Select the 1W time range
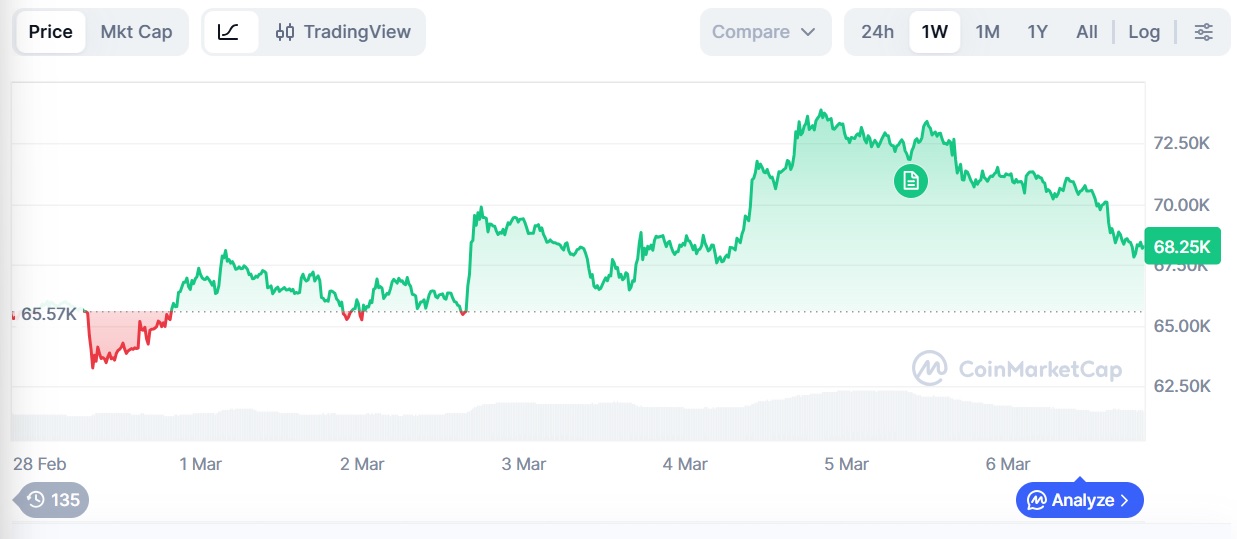 click(x=934, y=32)
